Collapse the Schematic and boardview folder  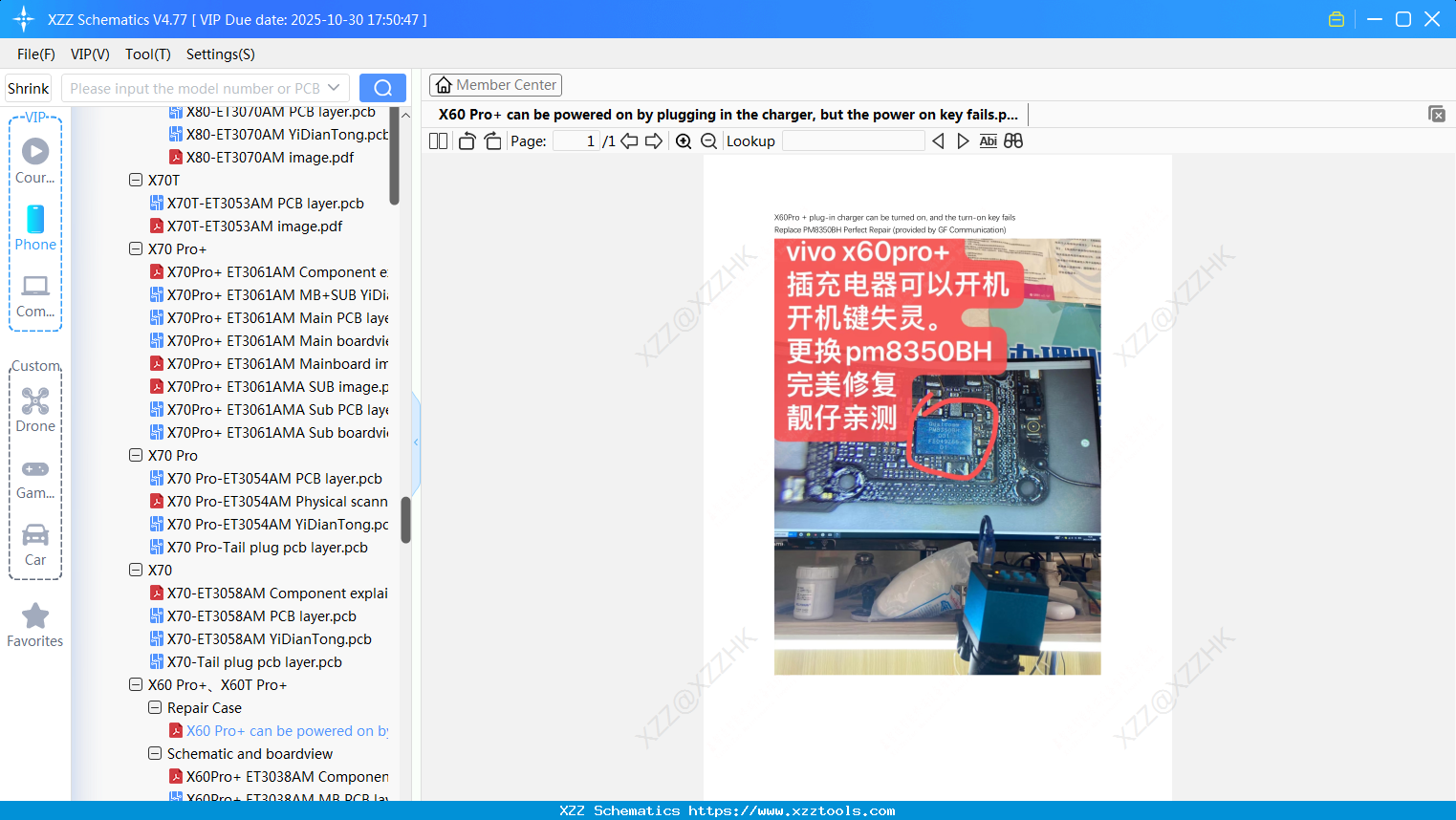155,753
